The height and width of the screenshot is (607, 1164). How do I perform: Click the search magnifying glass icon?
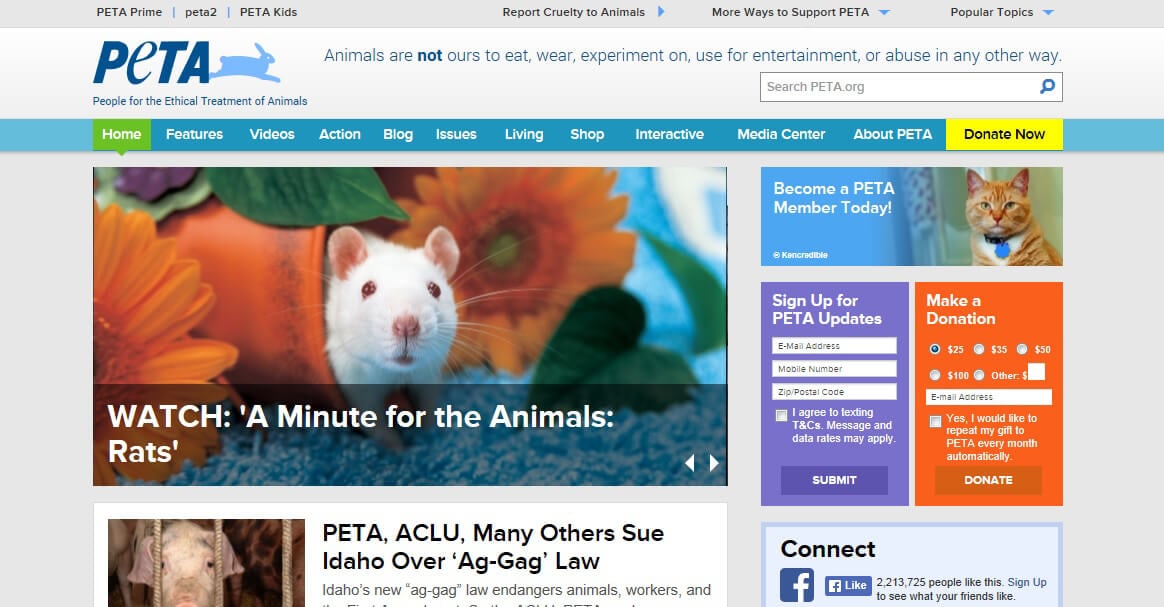[x=1046, y=87]
